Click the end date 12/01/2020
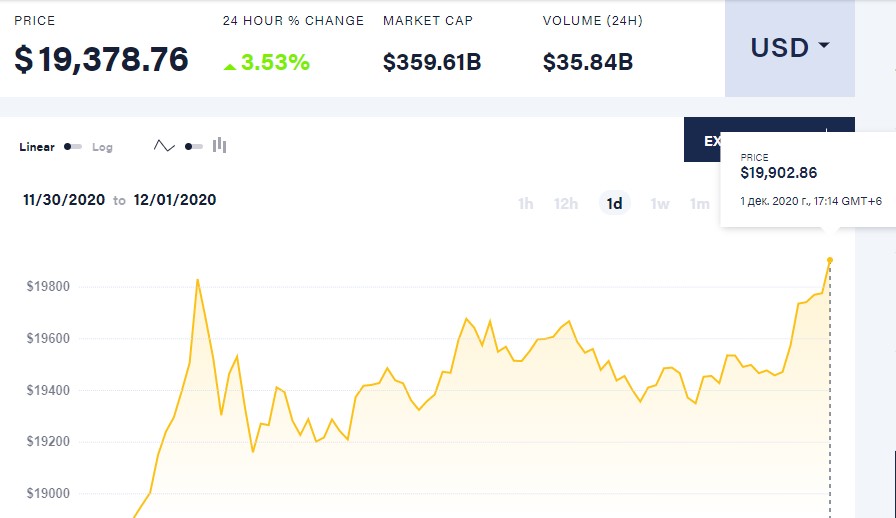Screen dimensions: 896x518 click(x=174, y=200)
